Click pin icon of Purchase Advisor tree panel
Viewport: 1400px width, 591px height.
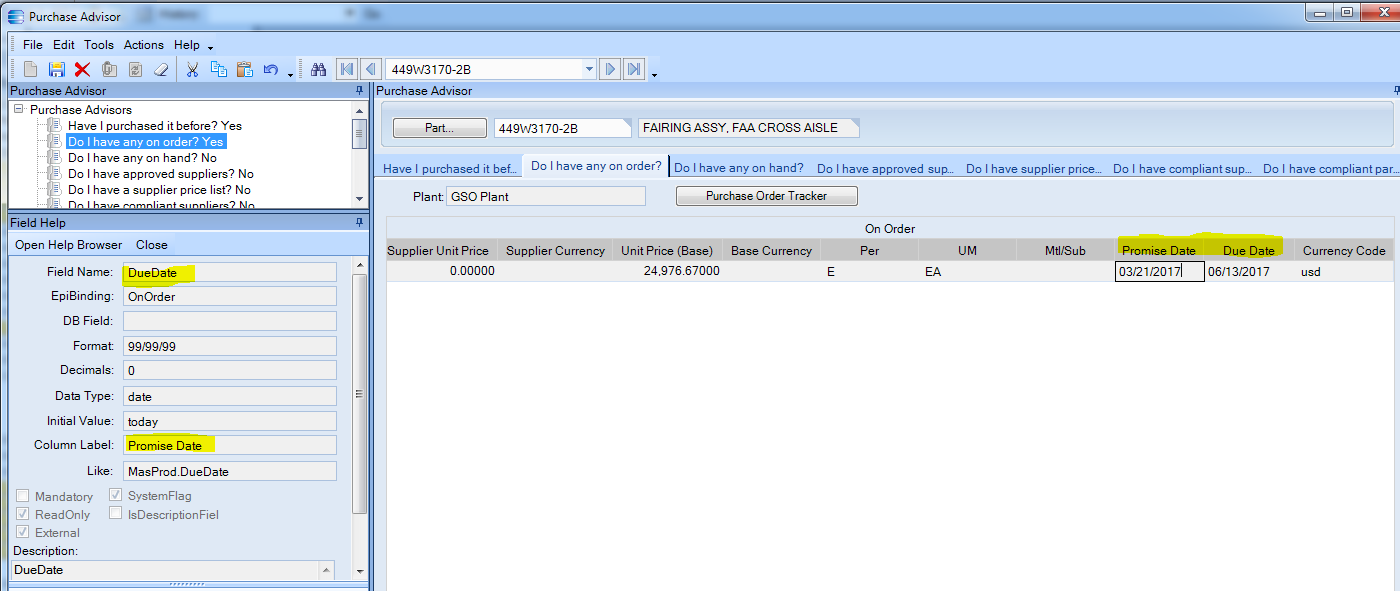(359, 91)
